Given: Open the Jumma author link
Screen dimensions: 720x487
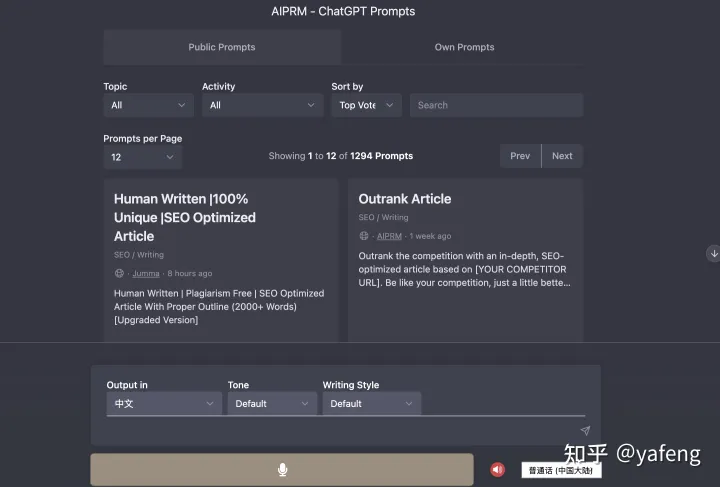Looking at the screenshot, I should [146, 273].
